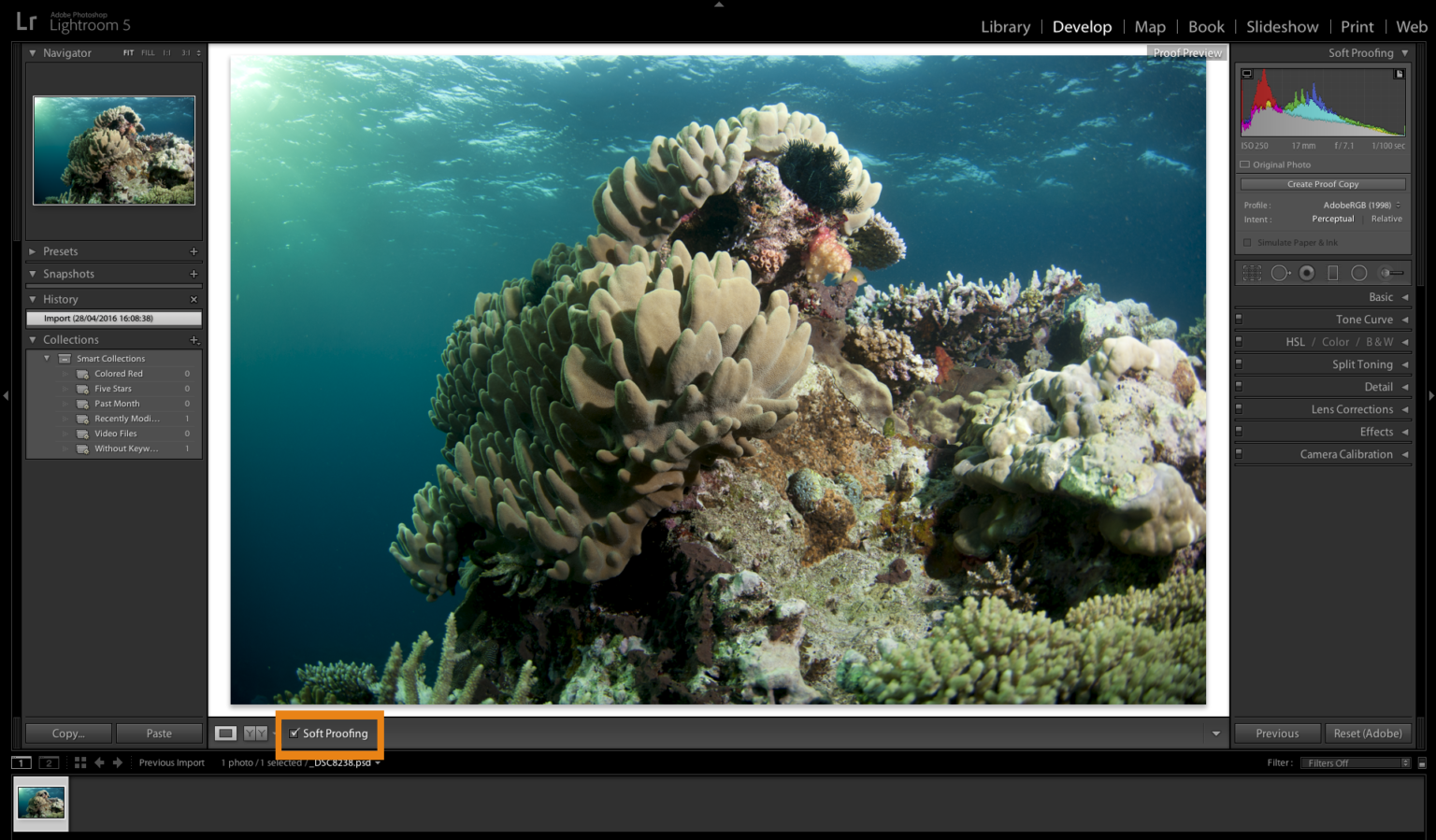Expand the Tone Curve panel
This screenshot has width=1436, height=840.
point(1364,319)
